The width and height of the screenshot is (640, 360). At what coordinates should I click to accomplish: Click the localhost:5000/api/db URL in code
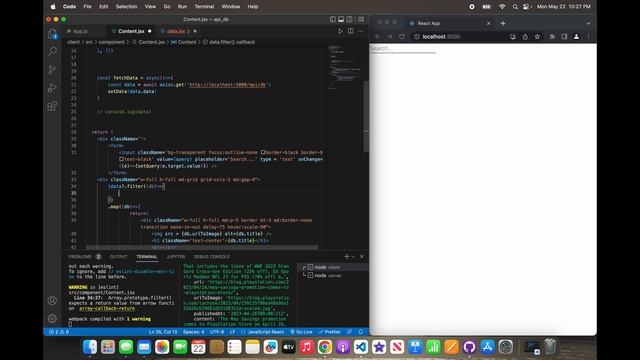[x=227, y=84]
